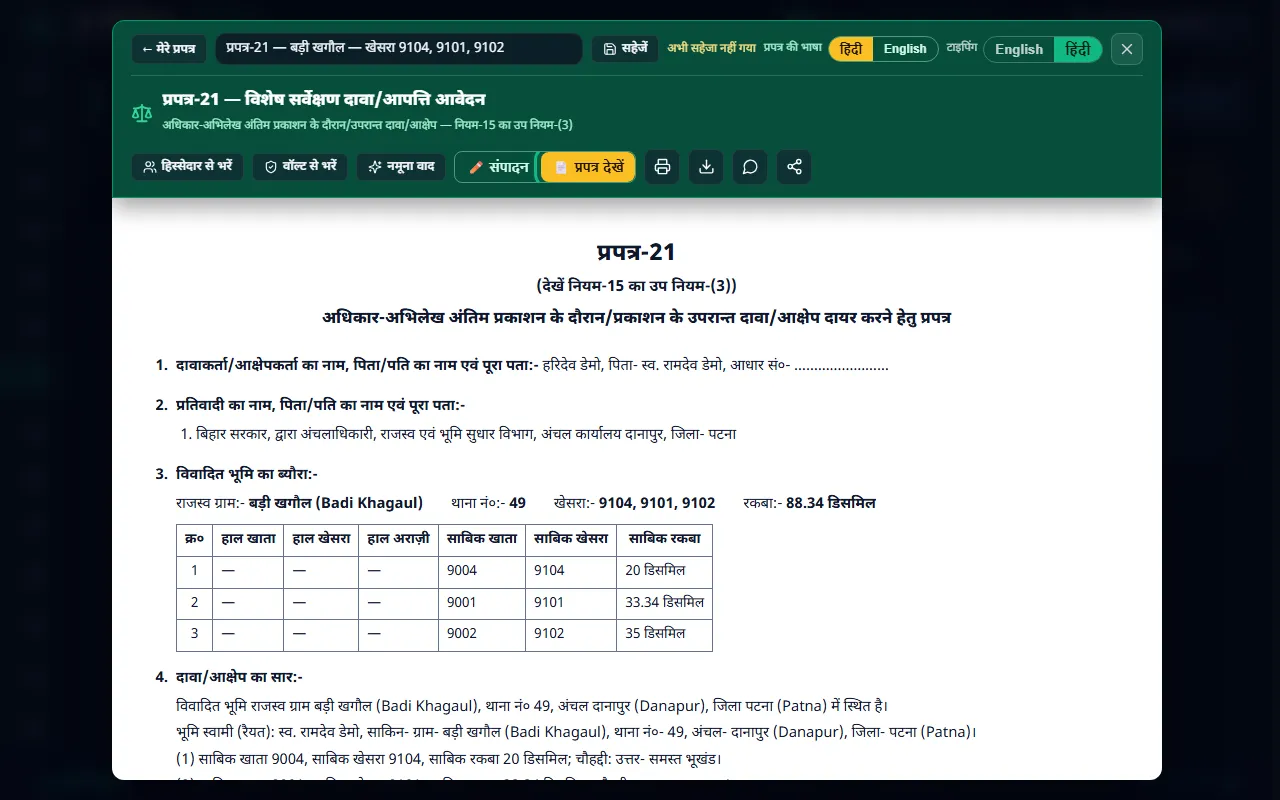
Task: Click the बड़ी खगौल (Badi Khagaul) village name
Action: click(x=336, y=503)
